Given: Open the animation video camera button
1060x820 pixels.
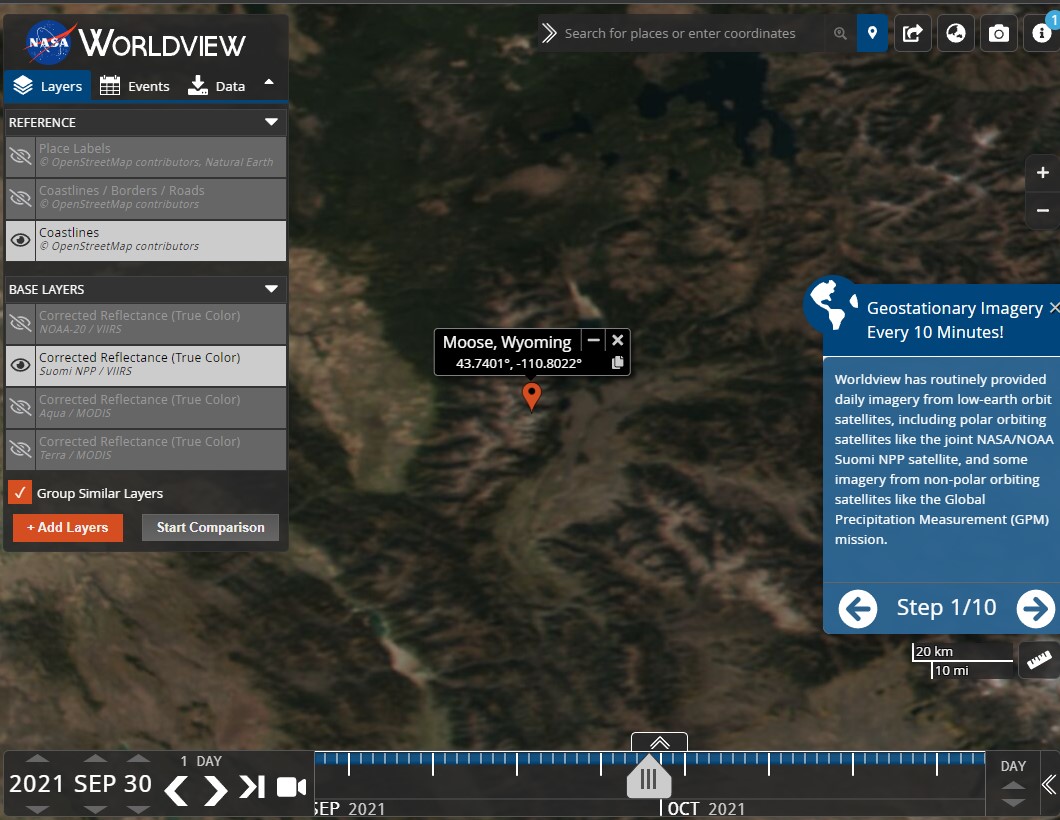Looking at the screenshot, I should point(291,787).
